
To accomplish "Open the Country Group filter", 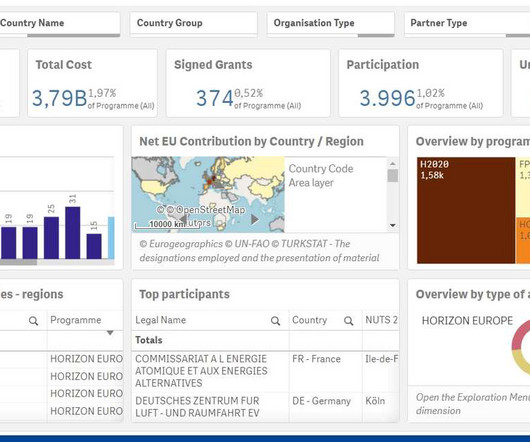I will pos(193,23).
